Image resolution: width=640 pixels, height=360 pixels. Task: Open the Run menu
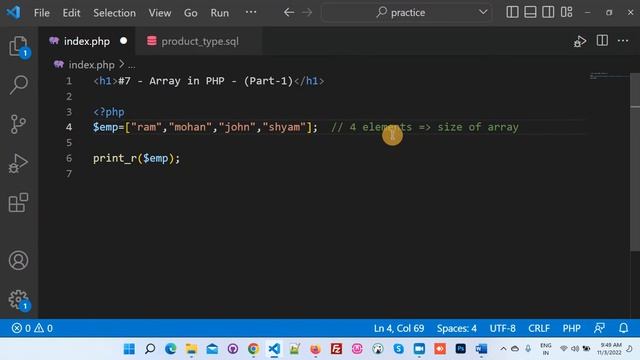[220, 13]
